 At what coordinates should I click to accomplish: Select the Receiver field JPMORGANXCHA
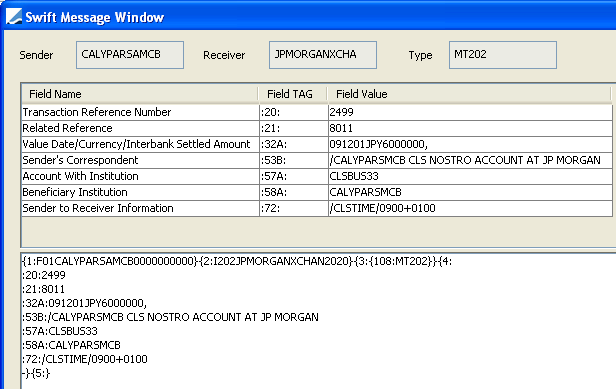point(323,55)
